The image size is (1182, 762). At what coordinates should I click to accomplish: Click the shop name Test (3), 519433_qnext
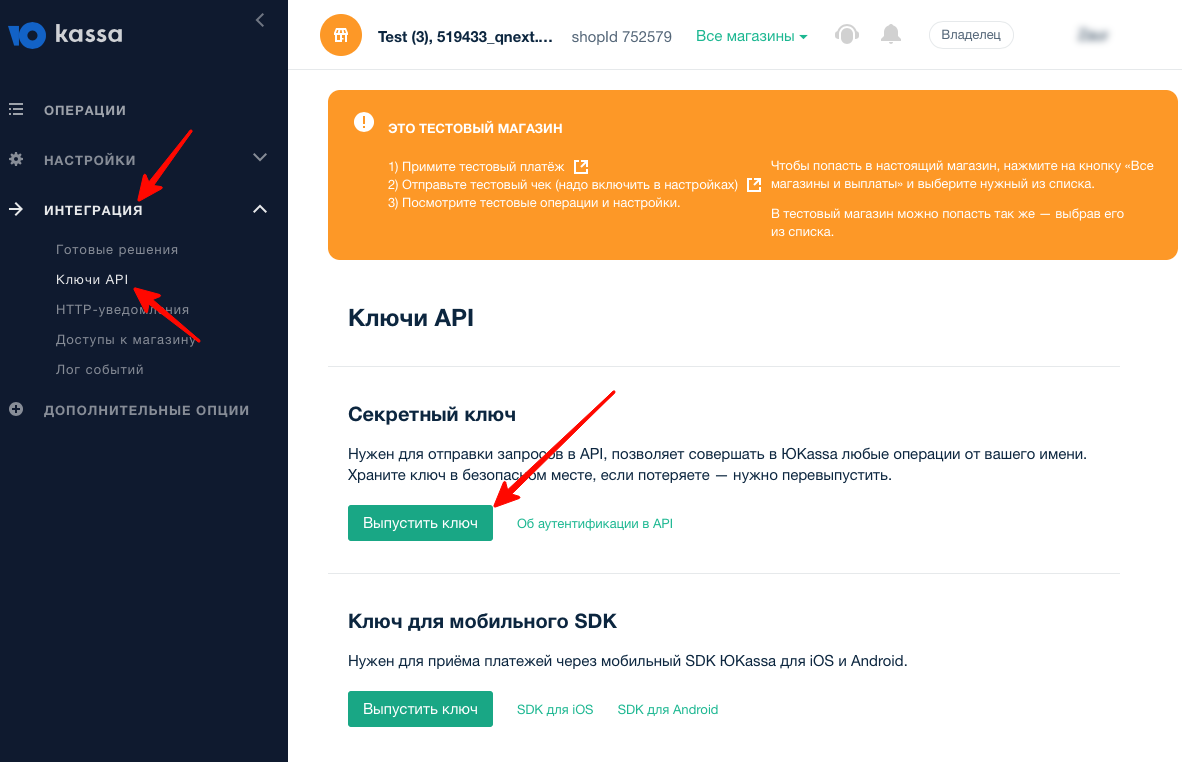[465, 37]
